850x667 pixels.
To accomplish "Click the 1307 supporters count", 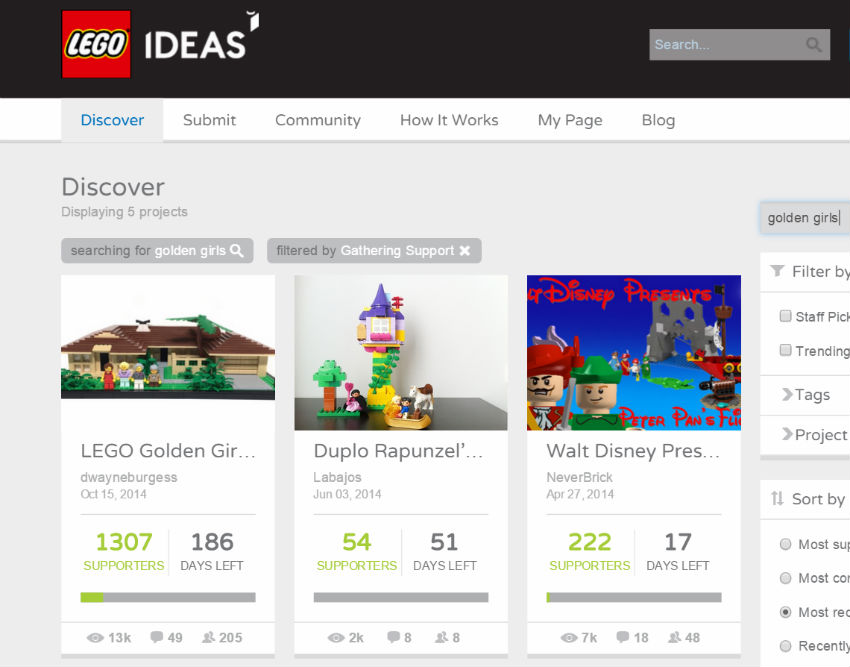I will [124, 542].
